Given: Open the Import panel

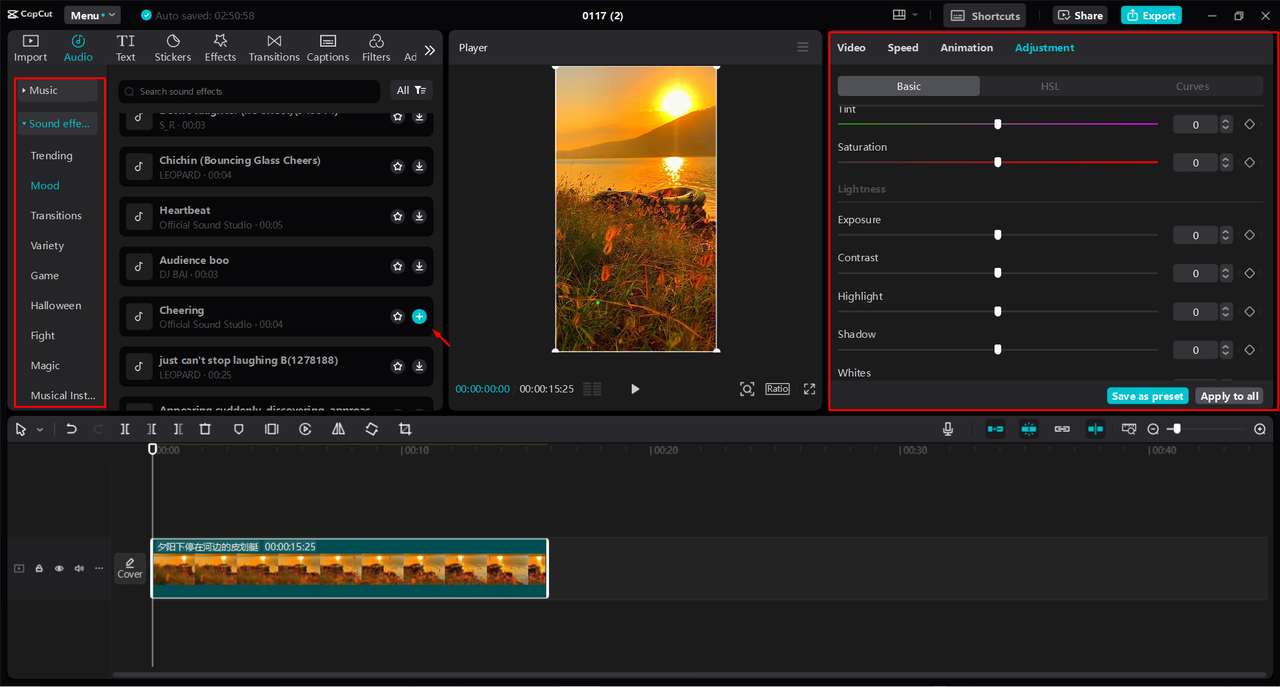Looking at the screenshot, I should pyautogui.click(x=30, y=48).
